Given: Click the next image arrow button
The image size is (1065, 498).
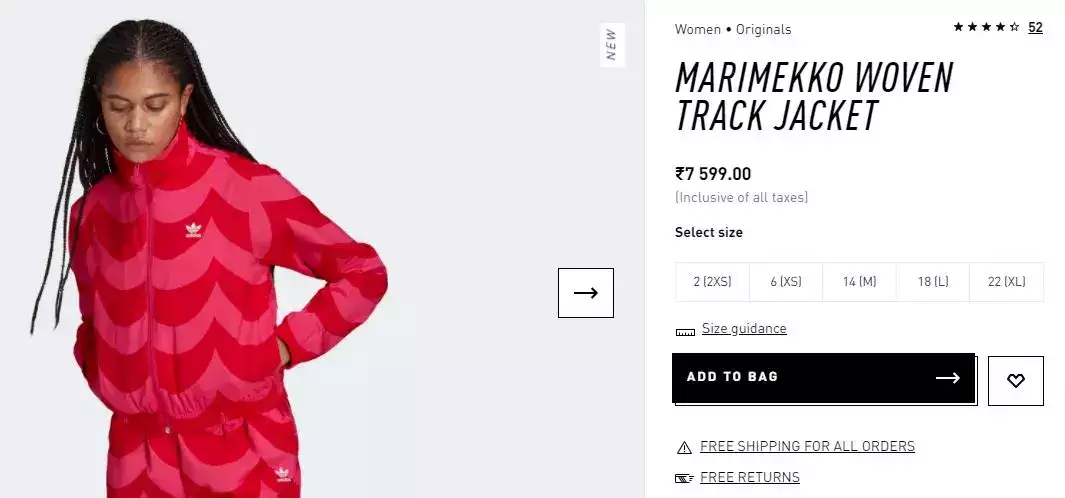Looking at the screenshot, I should point(585,293).
